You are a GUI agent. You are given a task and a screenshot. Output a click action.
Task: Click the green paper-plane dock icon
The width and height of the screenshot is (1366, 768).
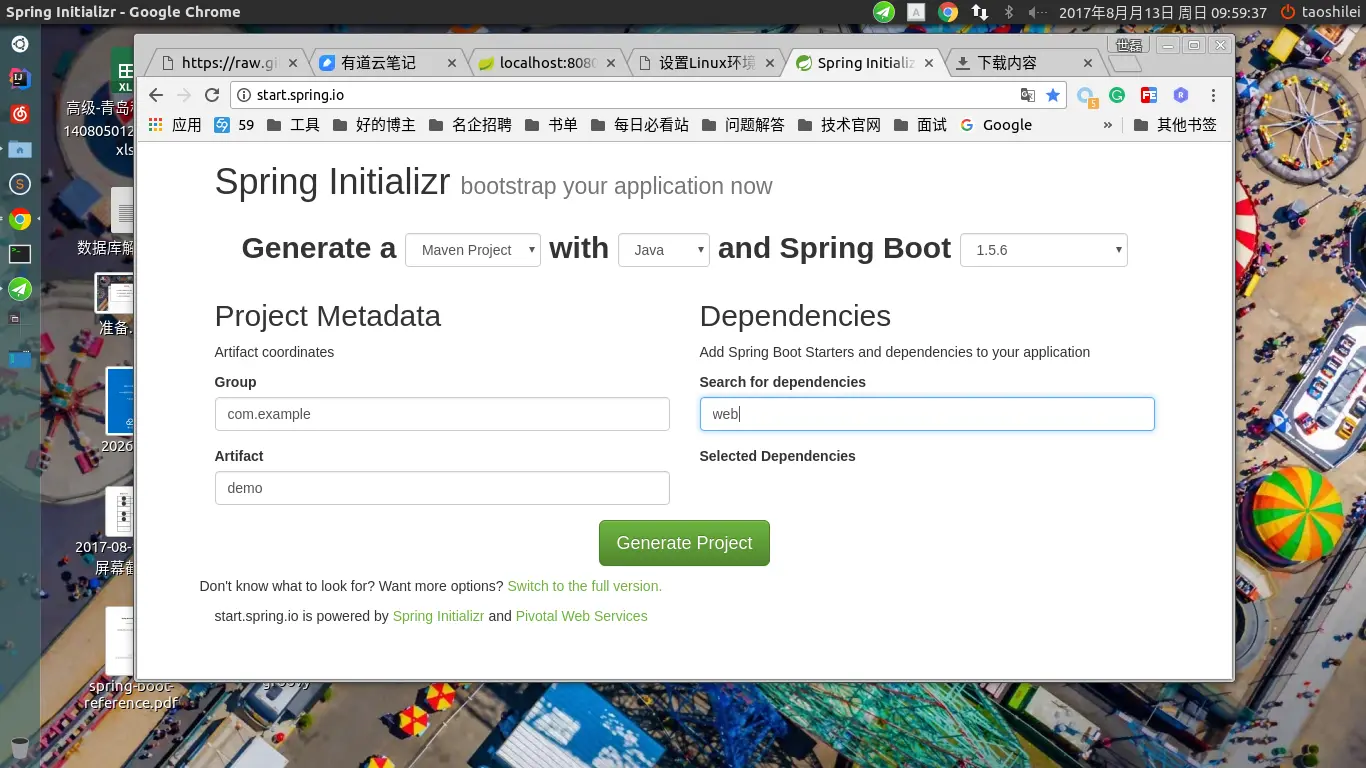(20, 289)
